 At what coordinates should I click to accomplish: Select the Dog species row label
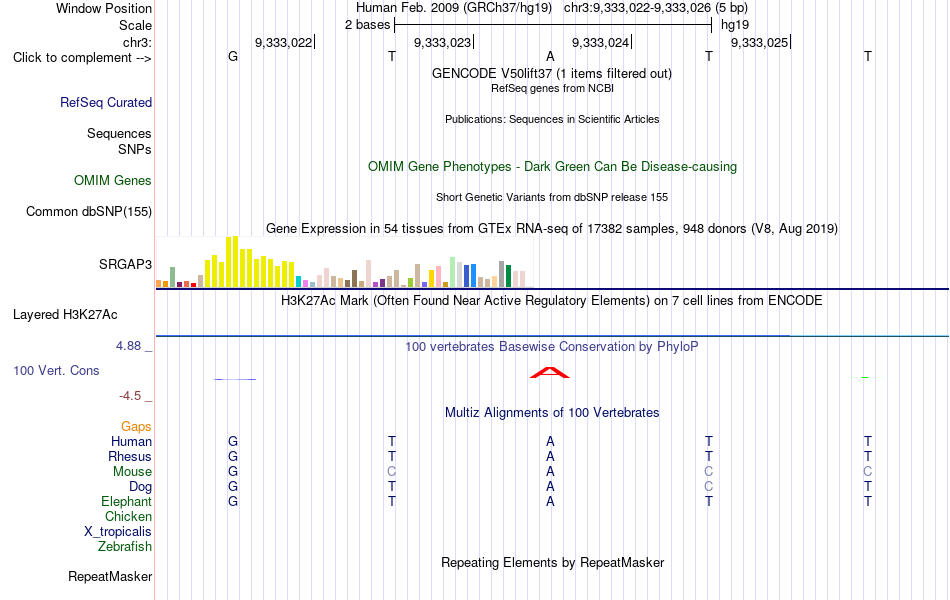pyautogui.click(x=141, y=487)
